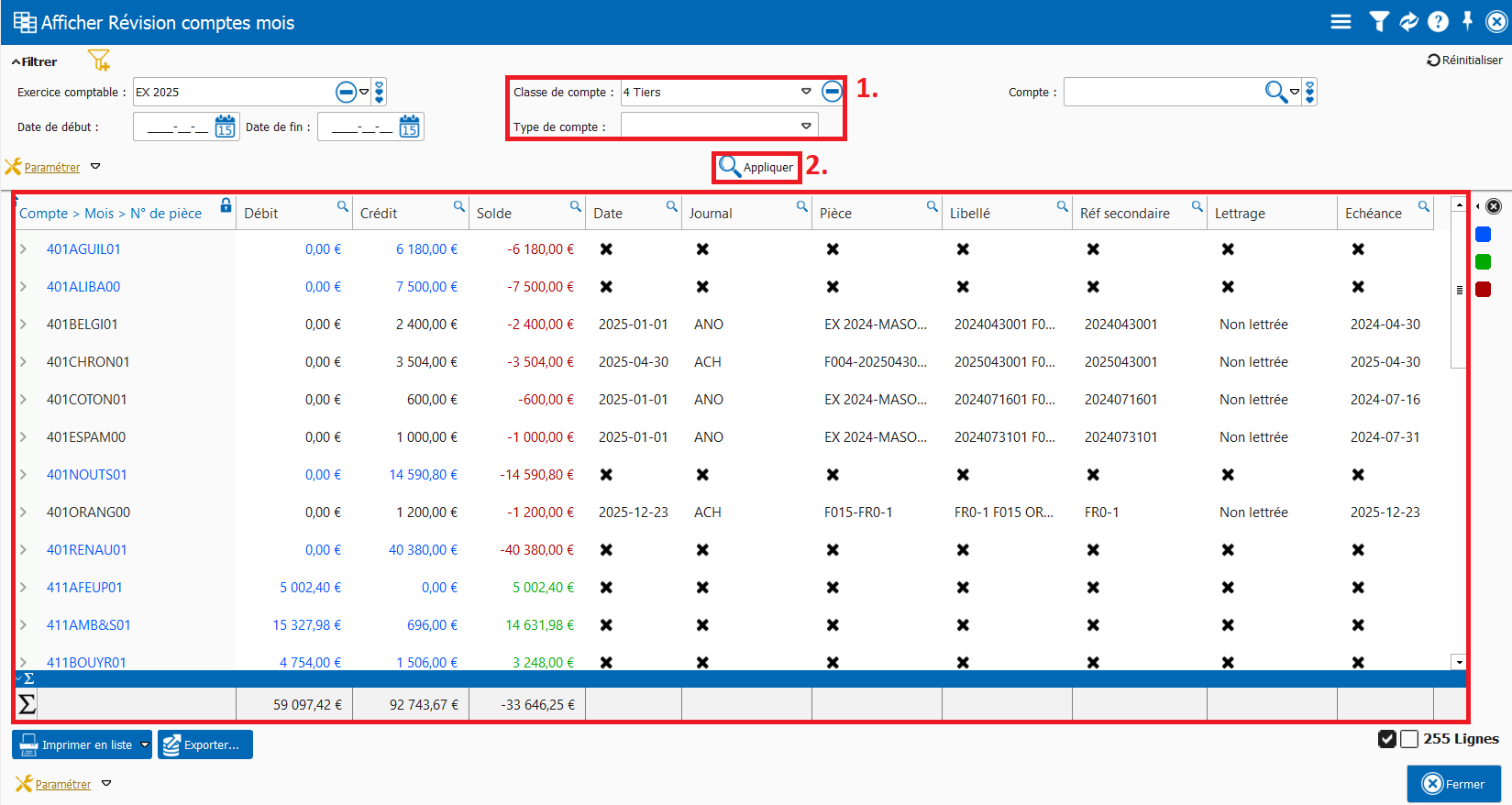Click the refresh arrows icon in title bar
1512x805 pixels.
tap(1408, 22)
